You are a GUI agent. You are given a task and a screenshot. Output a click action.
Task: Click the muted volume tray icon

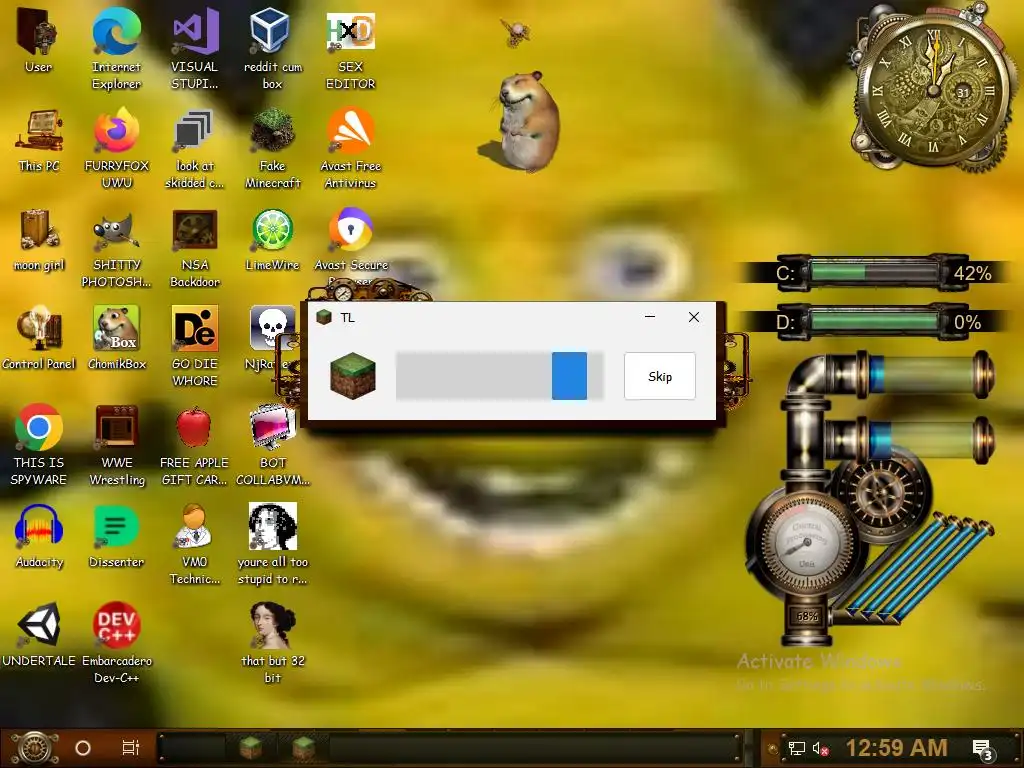[820, 748]
